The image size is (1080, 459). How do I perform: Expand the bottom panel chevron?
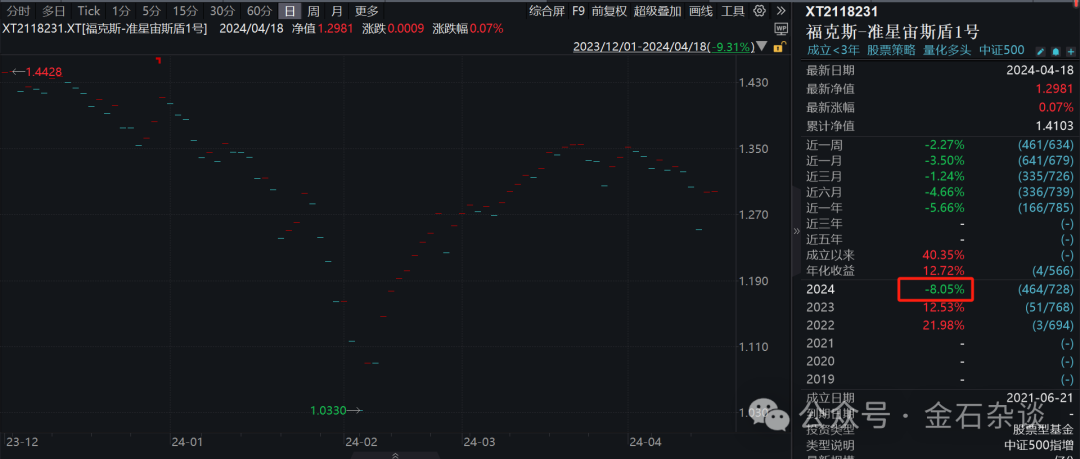(x=395, y=455)
